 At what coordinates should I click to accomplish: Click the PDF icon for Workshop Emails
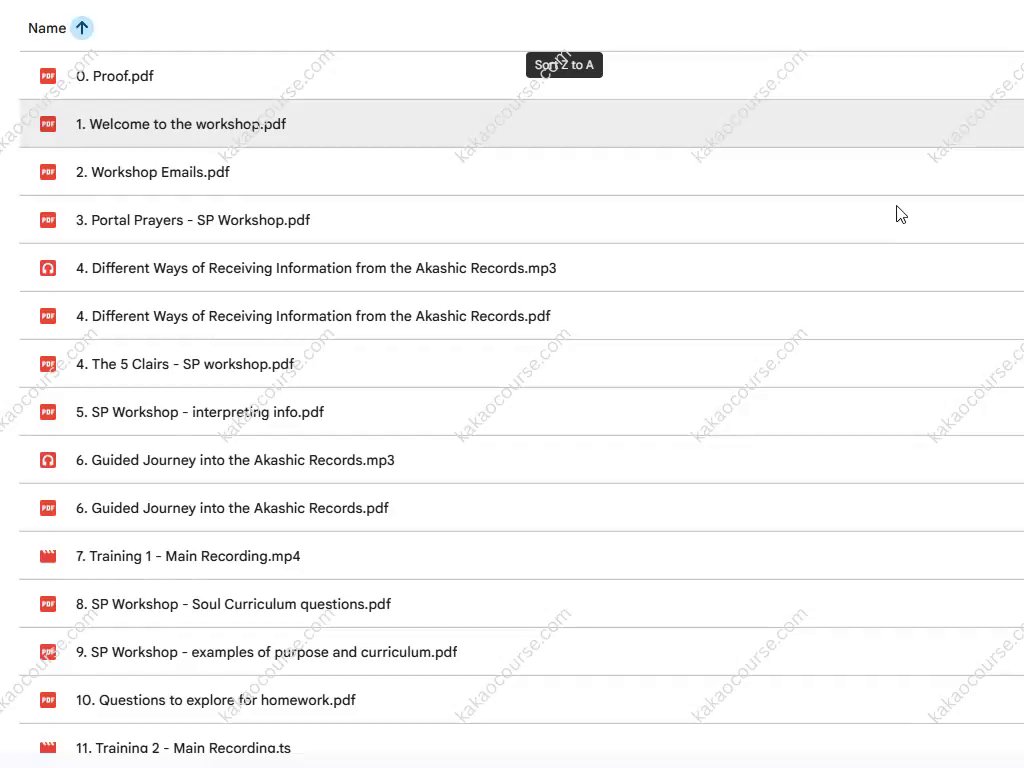pos(48,172)
